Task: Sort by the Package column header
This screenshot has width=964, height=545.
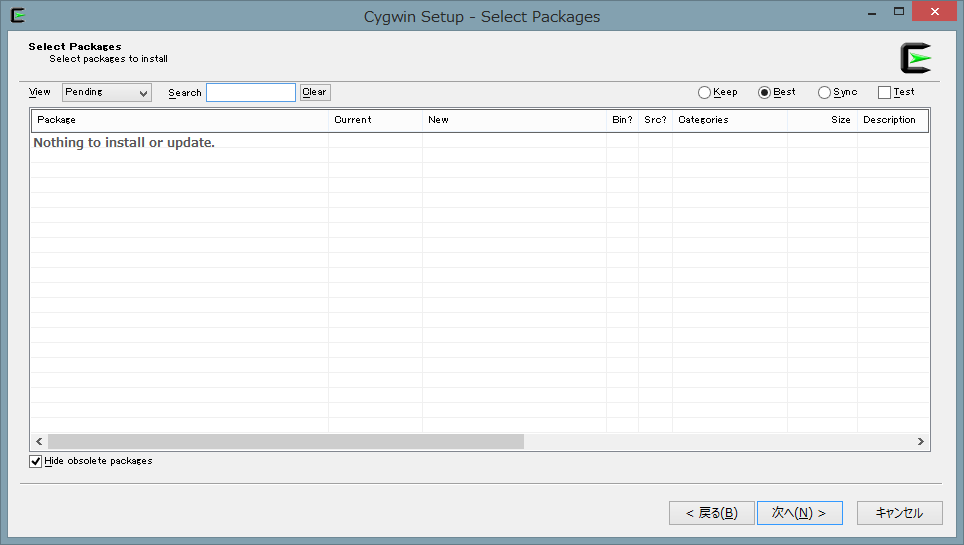Action: pyautogui.click(x=180, y=120)
